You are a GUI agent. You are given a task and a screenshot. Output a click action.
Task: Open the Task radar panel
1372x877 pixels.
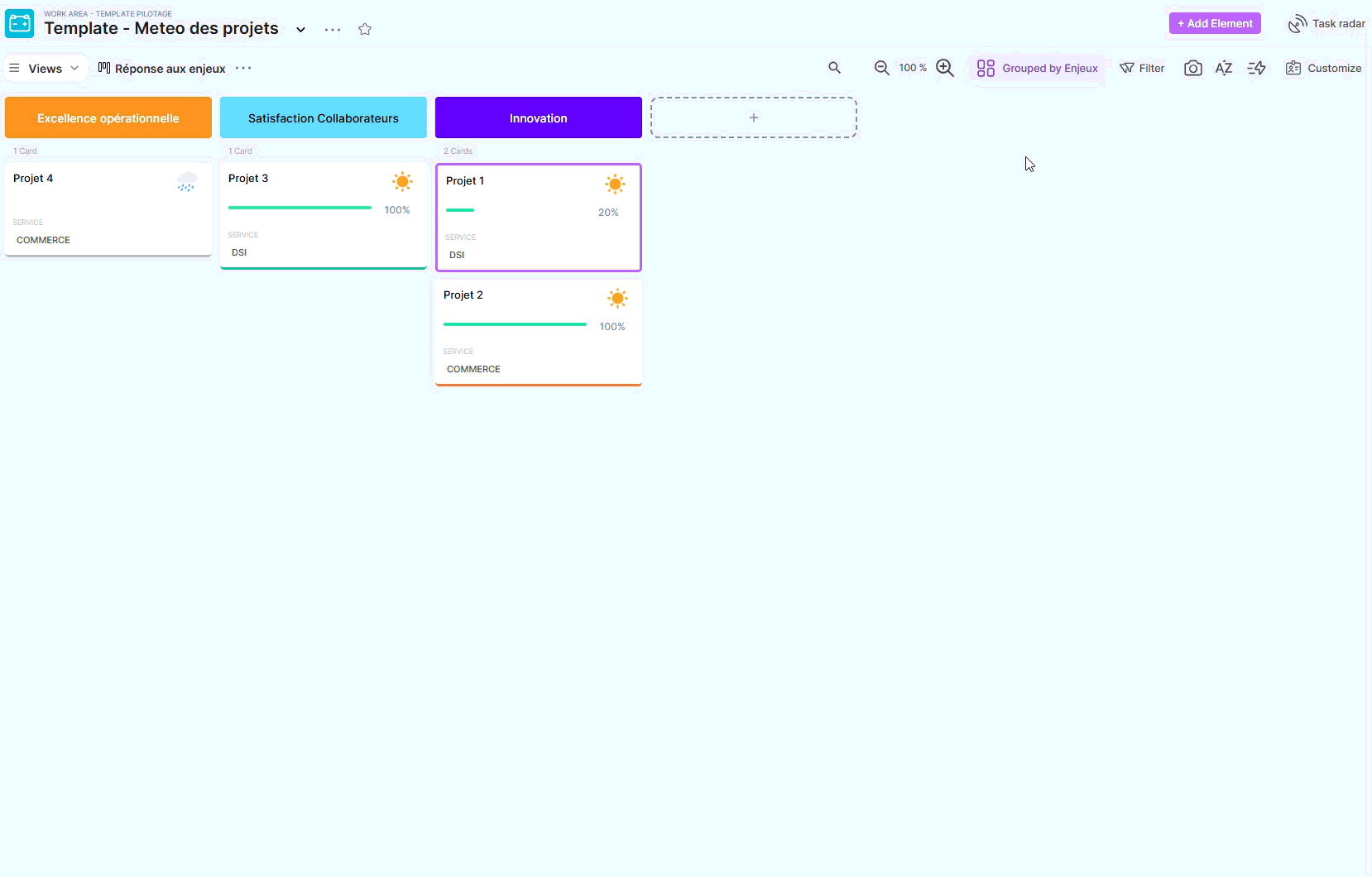coord(1326,24)
